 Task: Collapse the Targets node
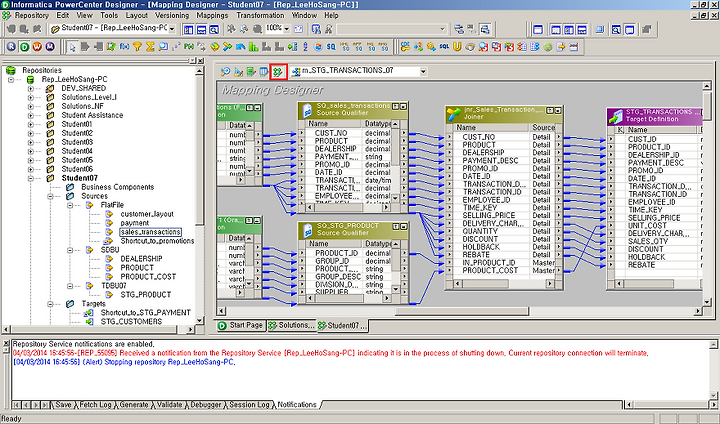tap(51, 304)
